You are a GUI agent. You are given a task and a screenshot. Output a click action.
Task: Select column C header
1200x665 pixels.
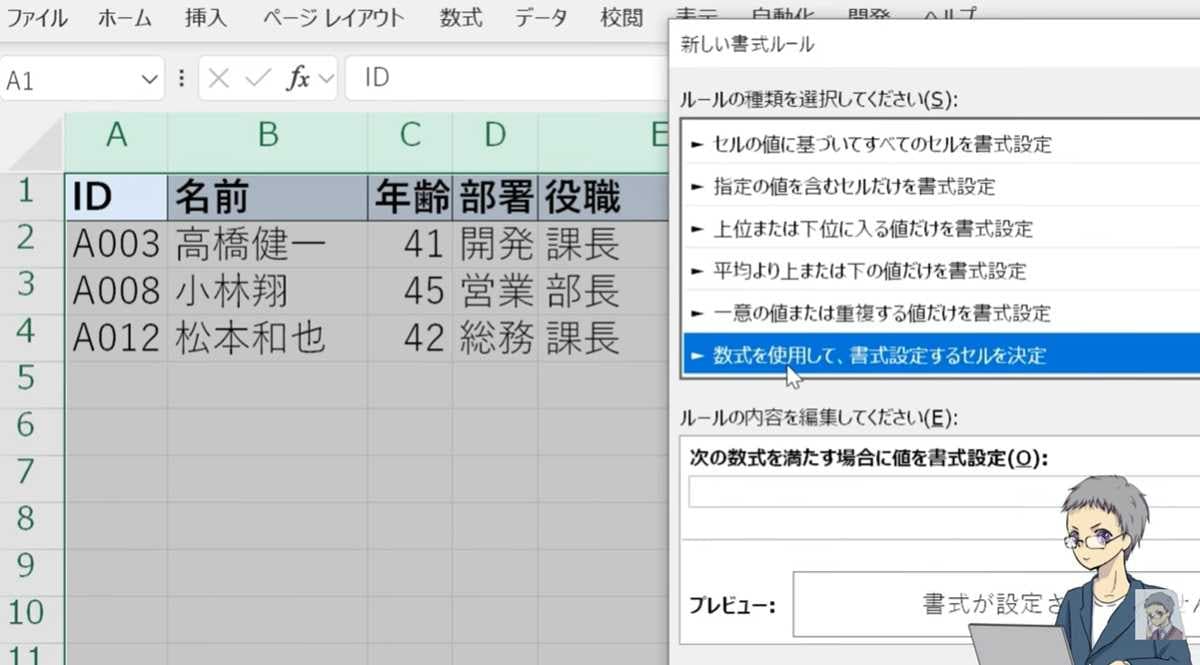(410, 135)
